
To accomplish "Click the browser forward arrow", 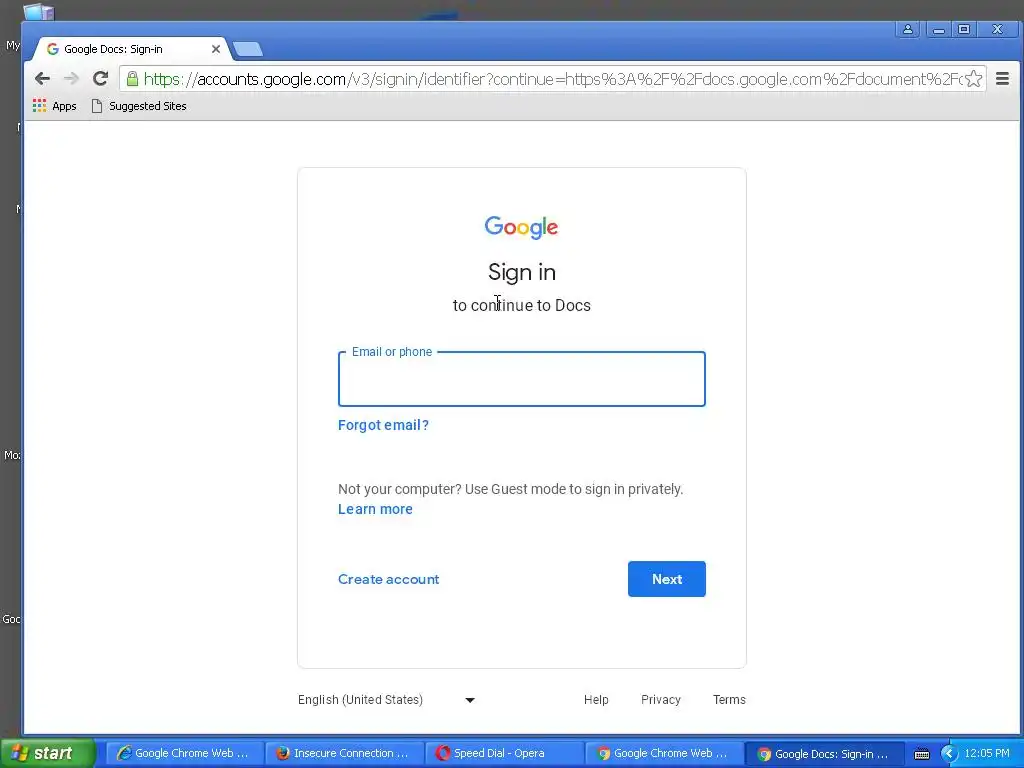I will pos(71,79).
